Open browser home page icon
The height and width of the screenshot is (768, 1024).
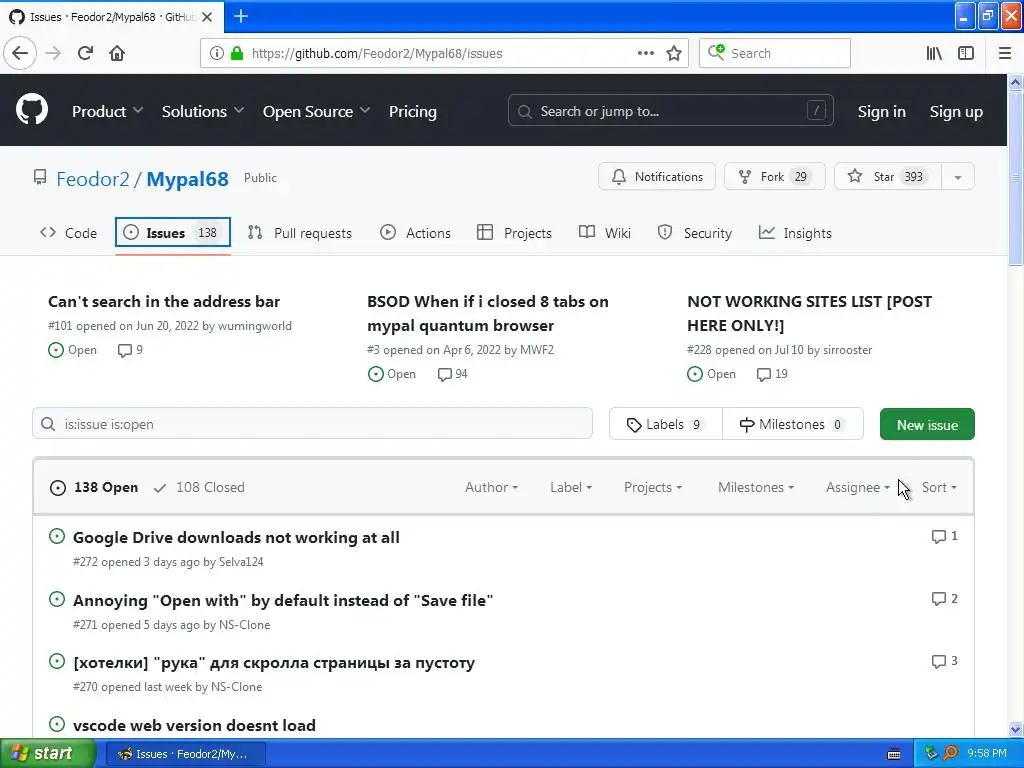point(117,53)
